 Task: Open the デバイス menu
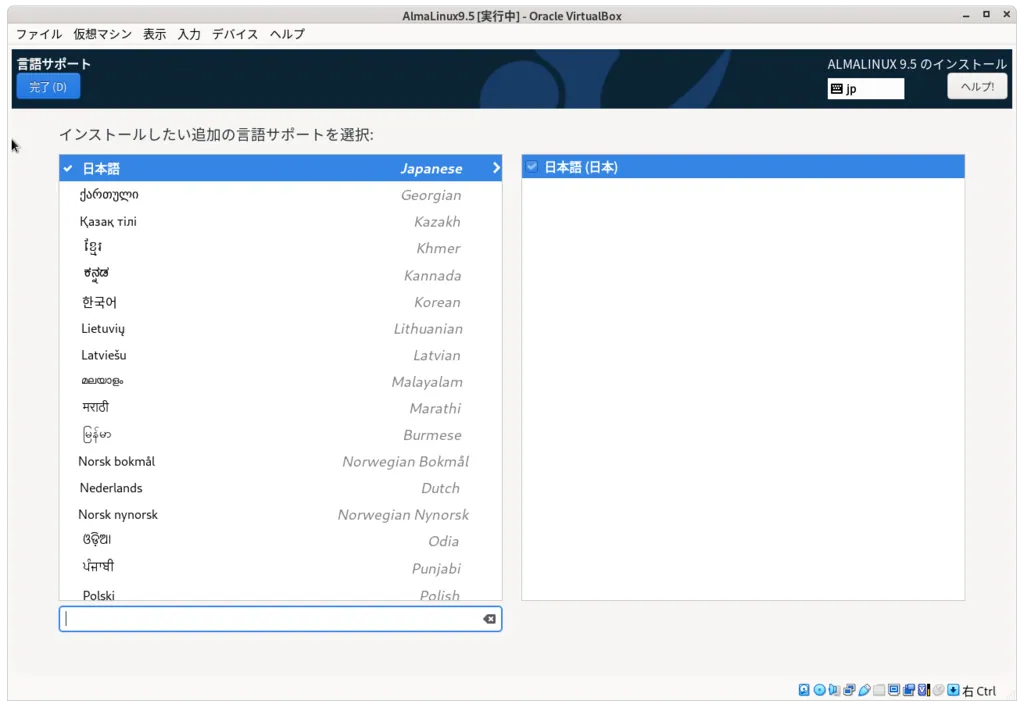point(235,34)
